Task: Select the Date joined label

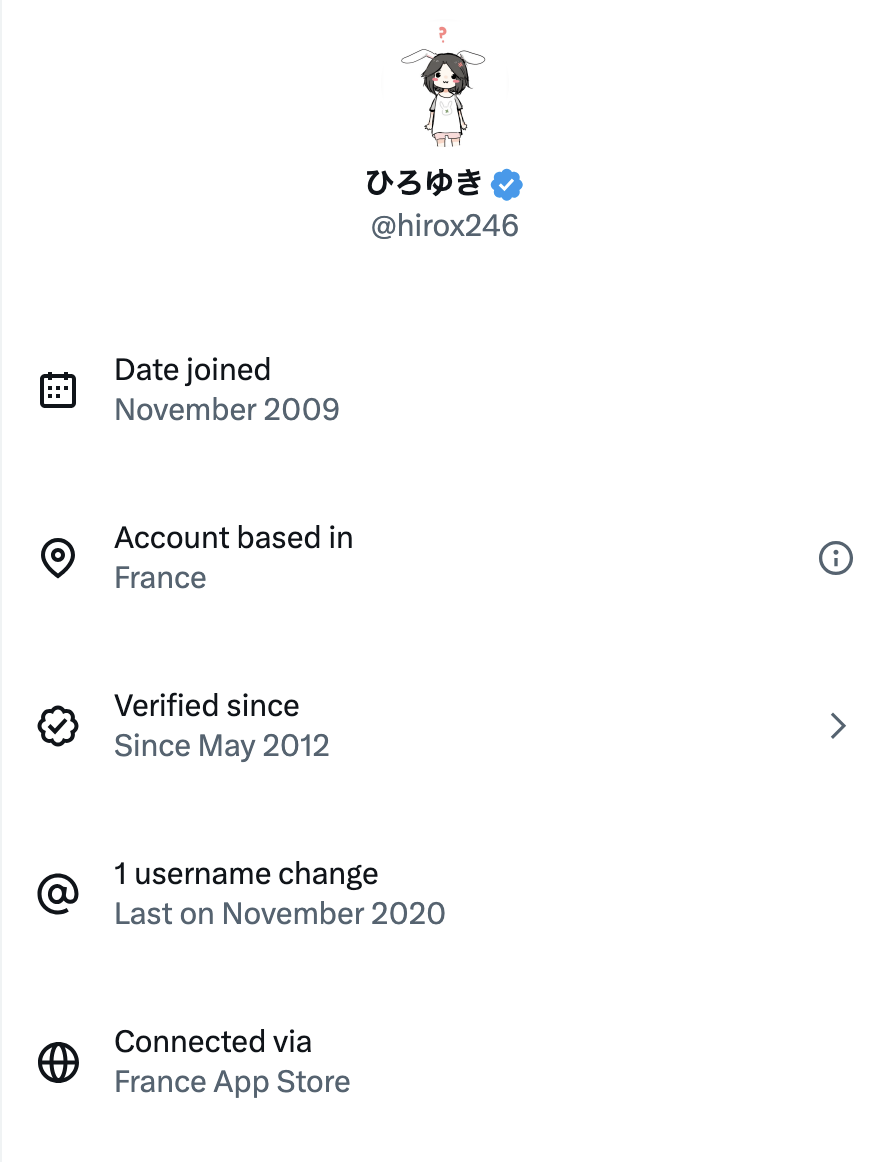Action: [x=193, y=370]
